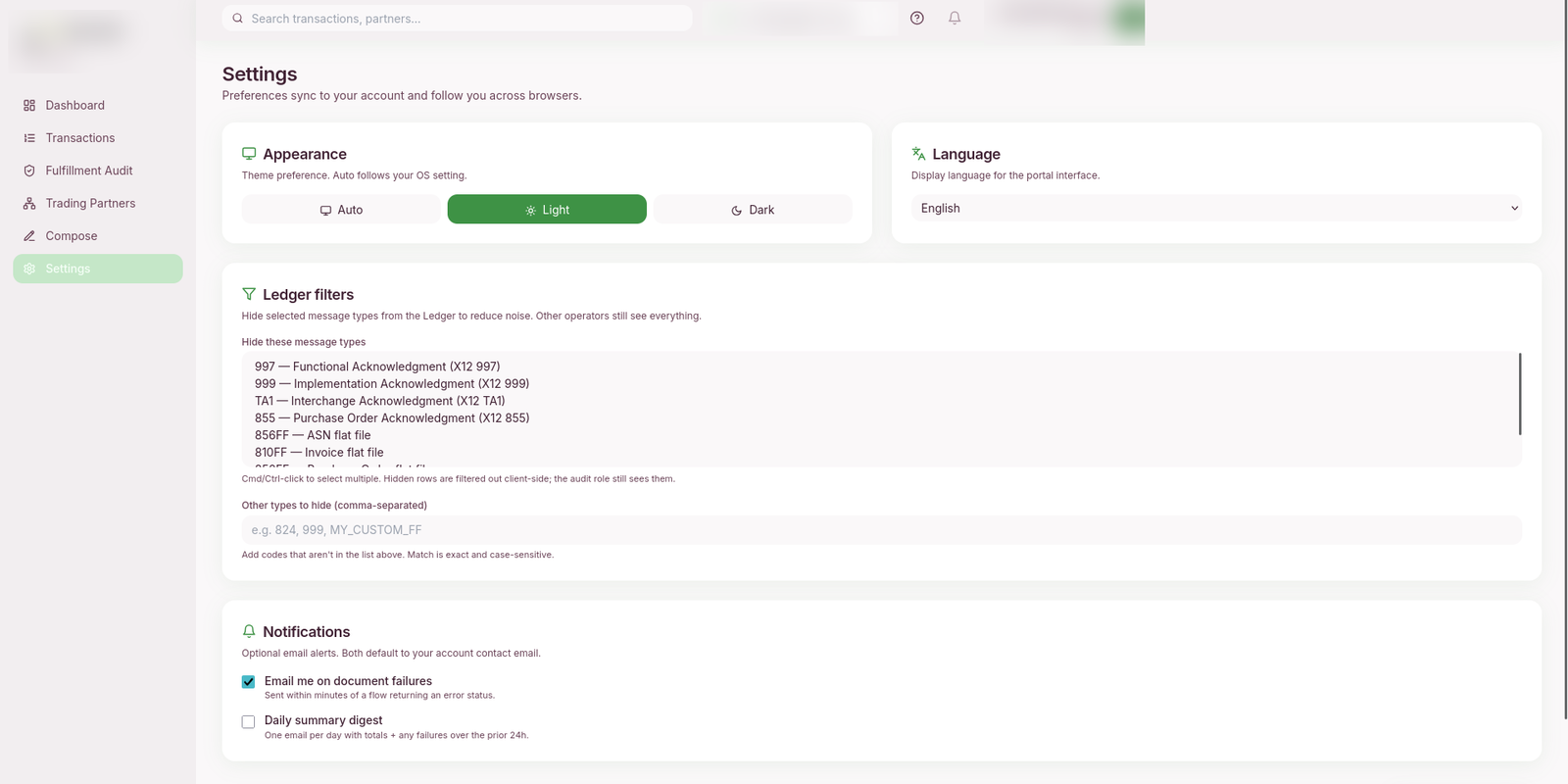Click the message types list scrollbar
This screenshot has height=784, width=1568.
coord(1520,394)
